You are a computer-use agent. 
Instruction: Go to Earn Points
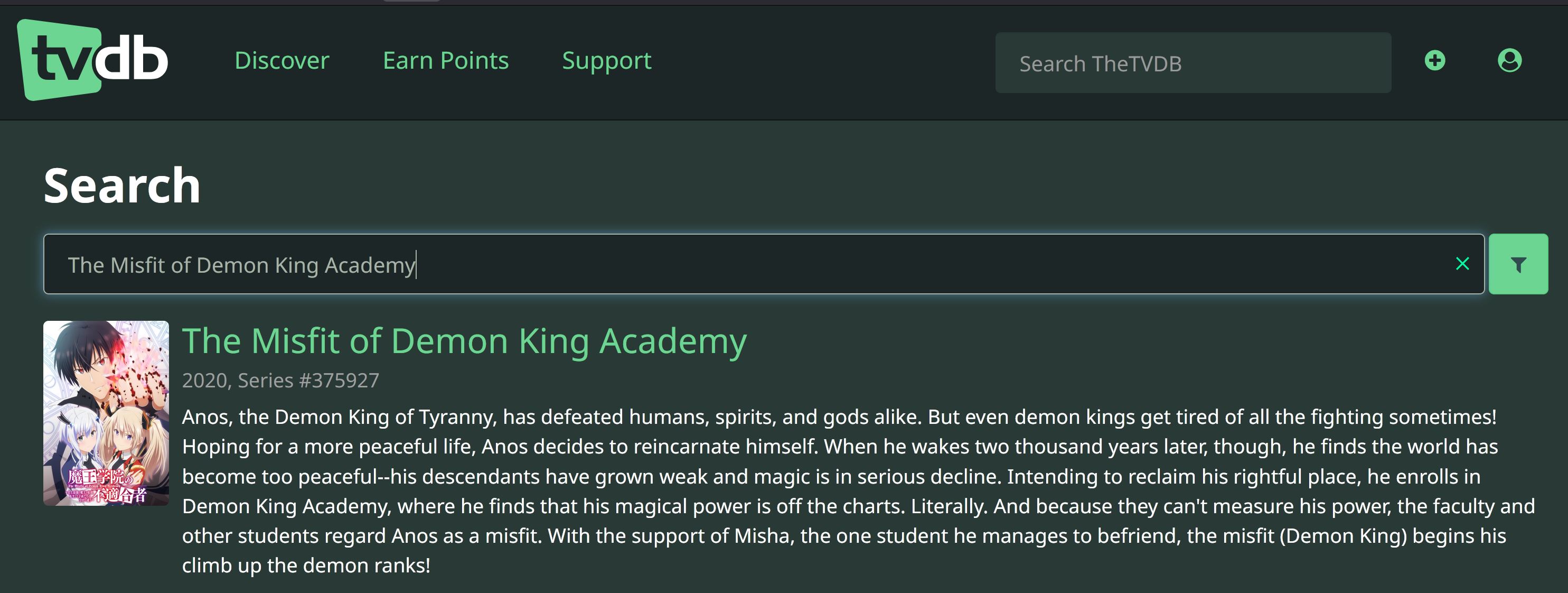[446, 60]
